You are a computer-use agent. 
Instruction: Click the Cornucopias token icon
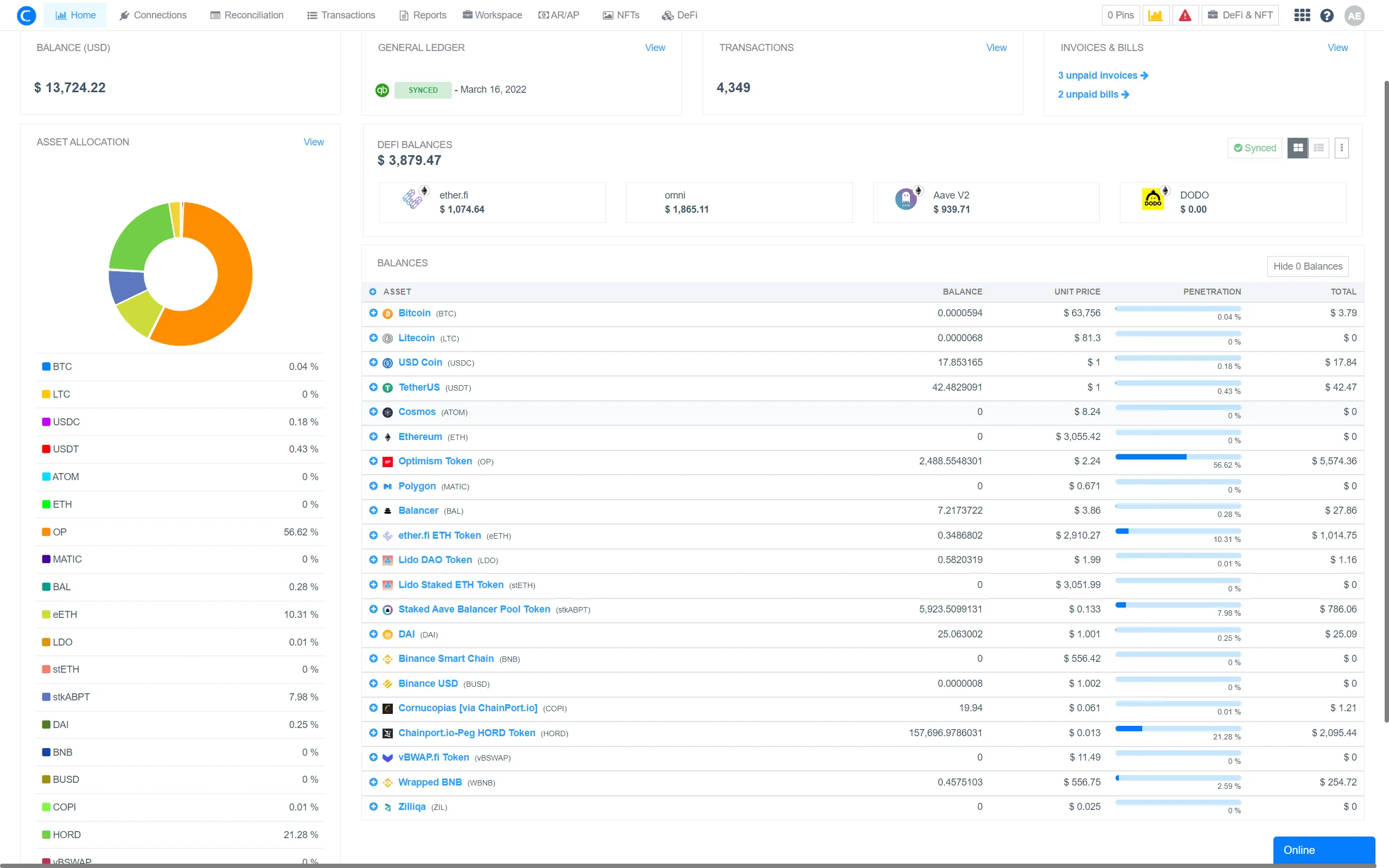387,709
